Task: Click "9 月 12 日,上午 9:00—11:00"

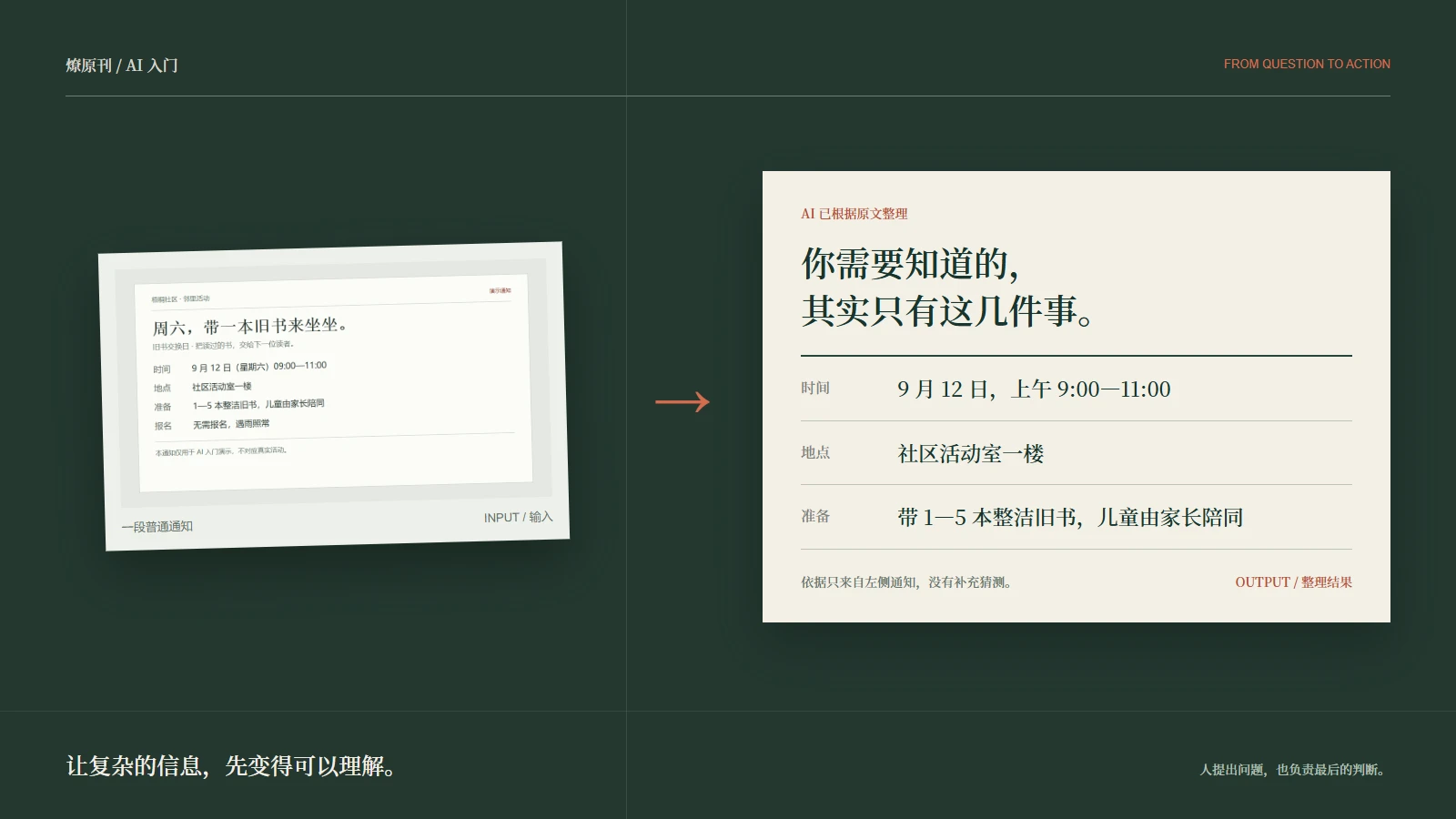Action: coord(1034,389)
